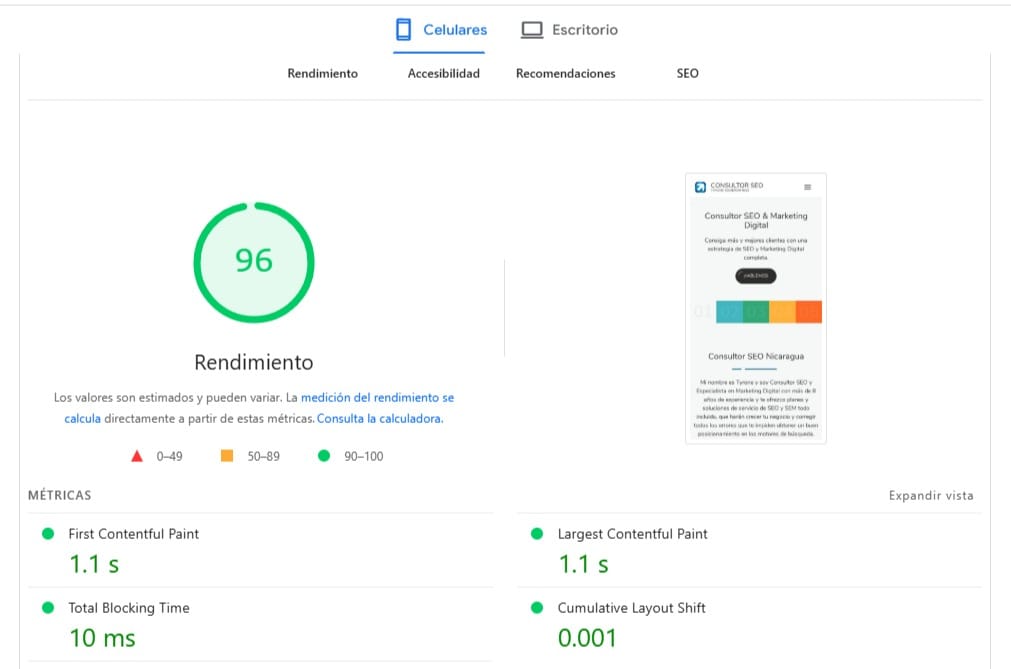Open the 'Consulta la calculadora' link
Viewport: 1011px width, 669px height.
coord(380,418)
